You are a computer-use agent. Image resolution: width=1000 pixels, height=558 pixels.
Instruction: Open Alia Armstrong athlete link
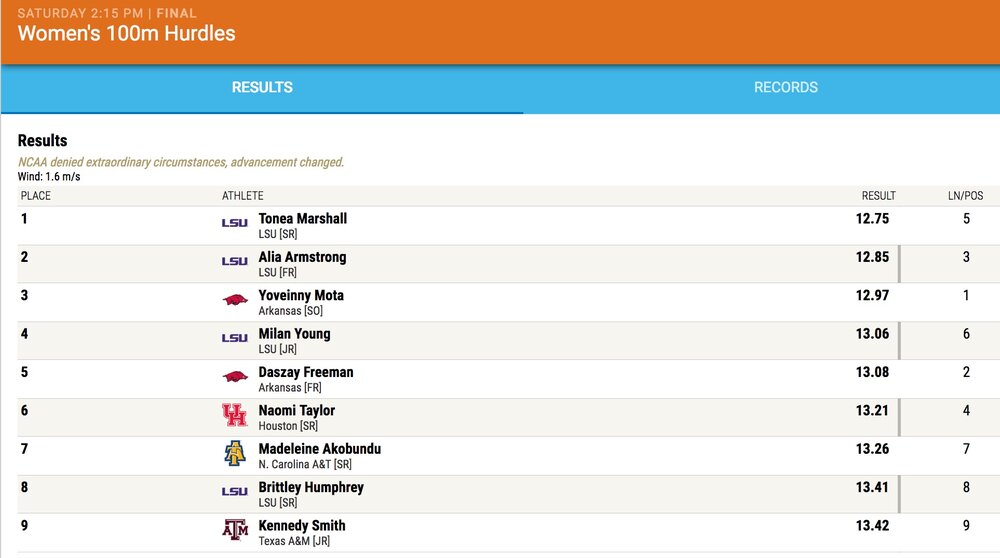302,257
